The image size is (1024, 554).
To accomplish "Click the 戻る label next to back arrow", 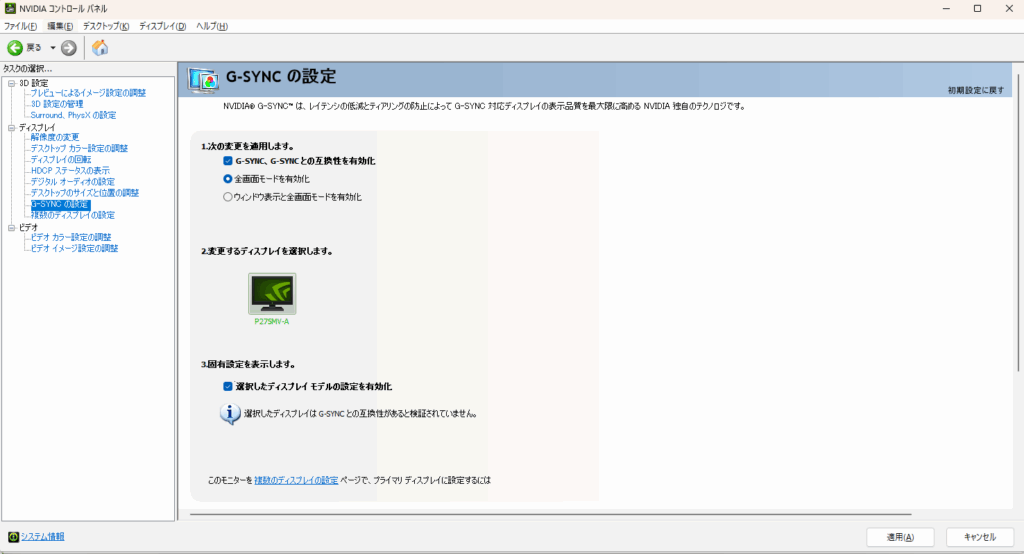I will tap(34, 48).
